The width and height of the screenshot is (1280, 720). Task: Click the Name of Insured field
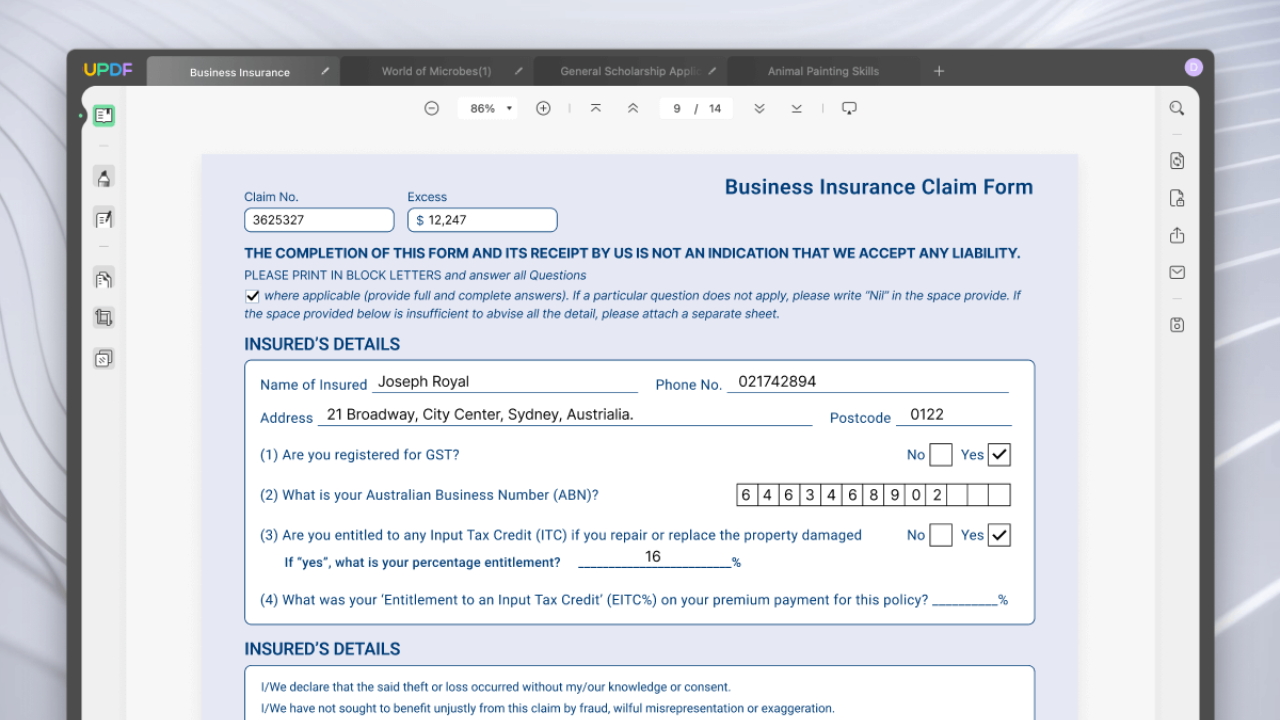point(505,382)
